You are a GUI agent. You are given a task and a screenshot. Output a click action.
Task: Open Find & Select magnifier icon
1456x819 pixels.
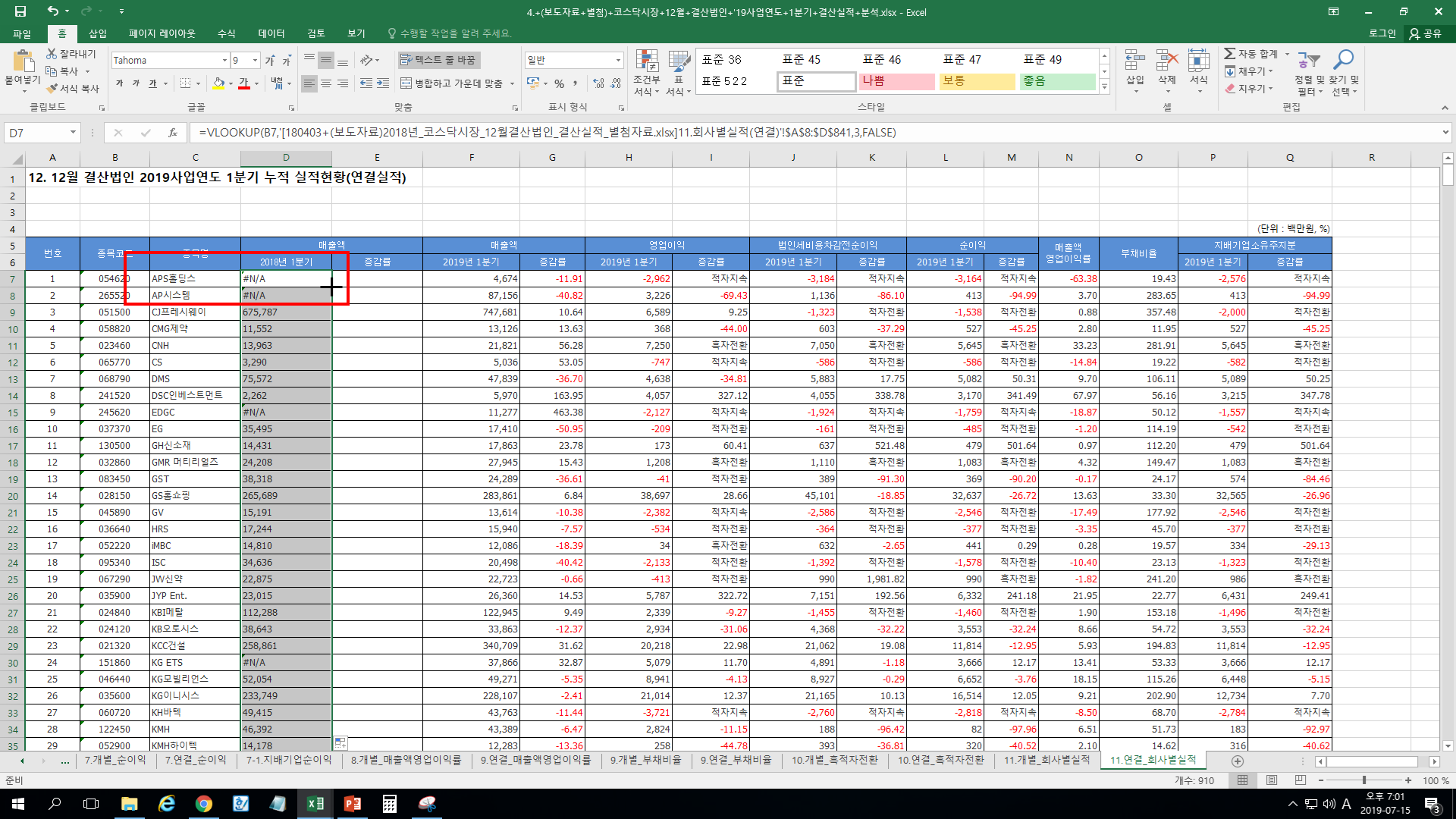click(1344, 61)
